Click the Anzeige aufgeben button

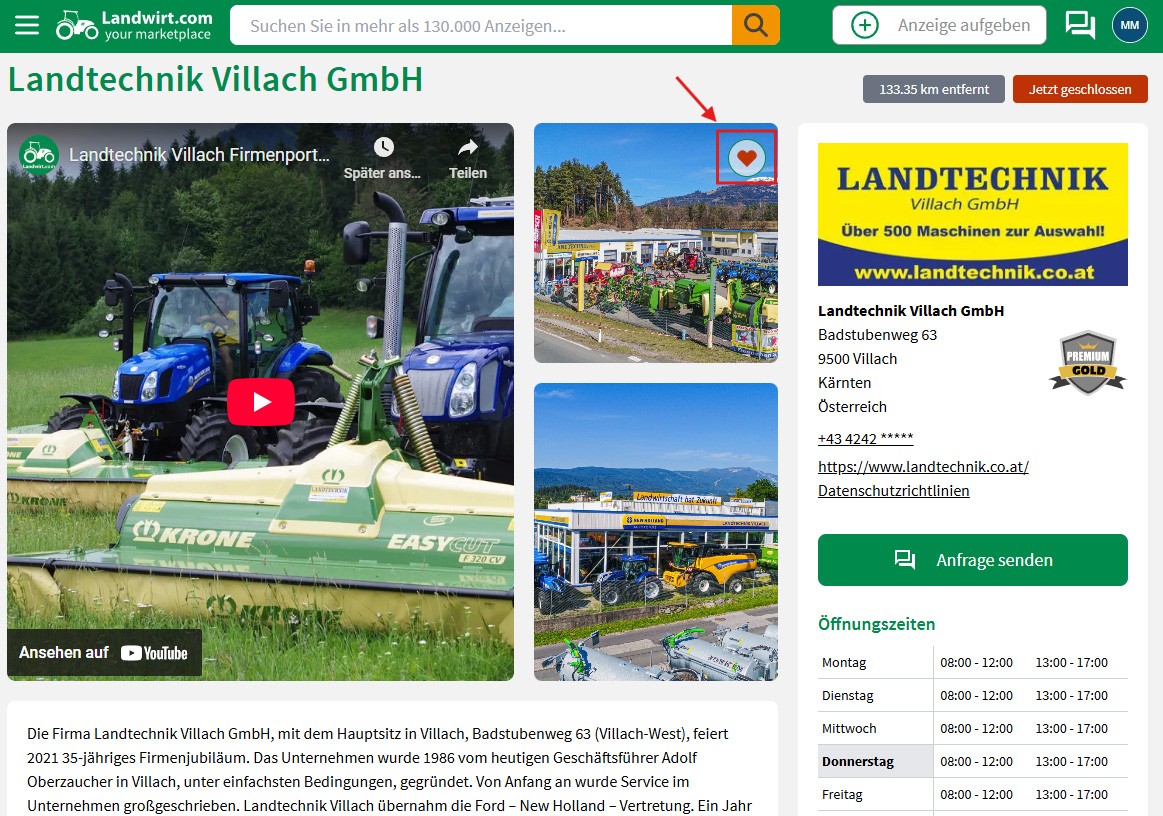(938, 25)
